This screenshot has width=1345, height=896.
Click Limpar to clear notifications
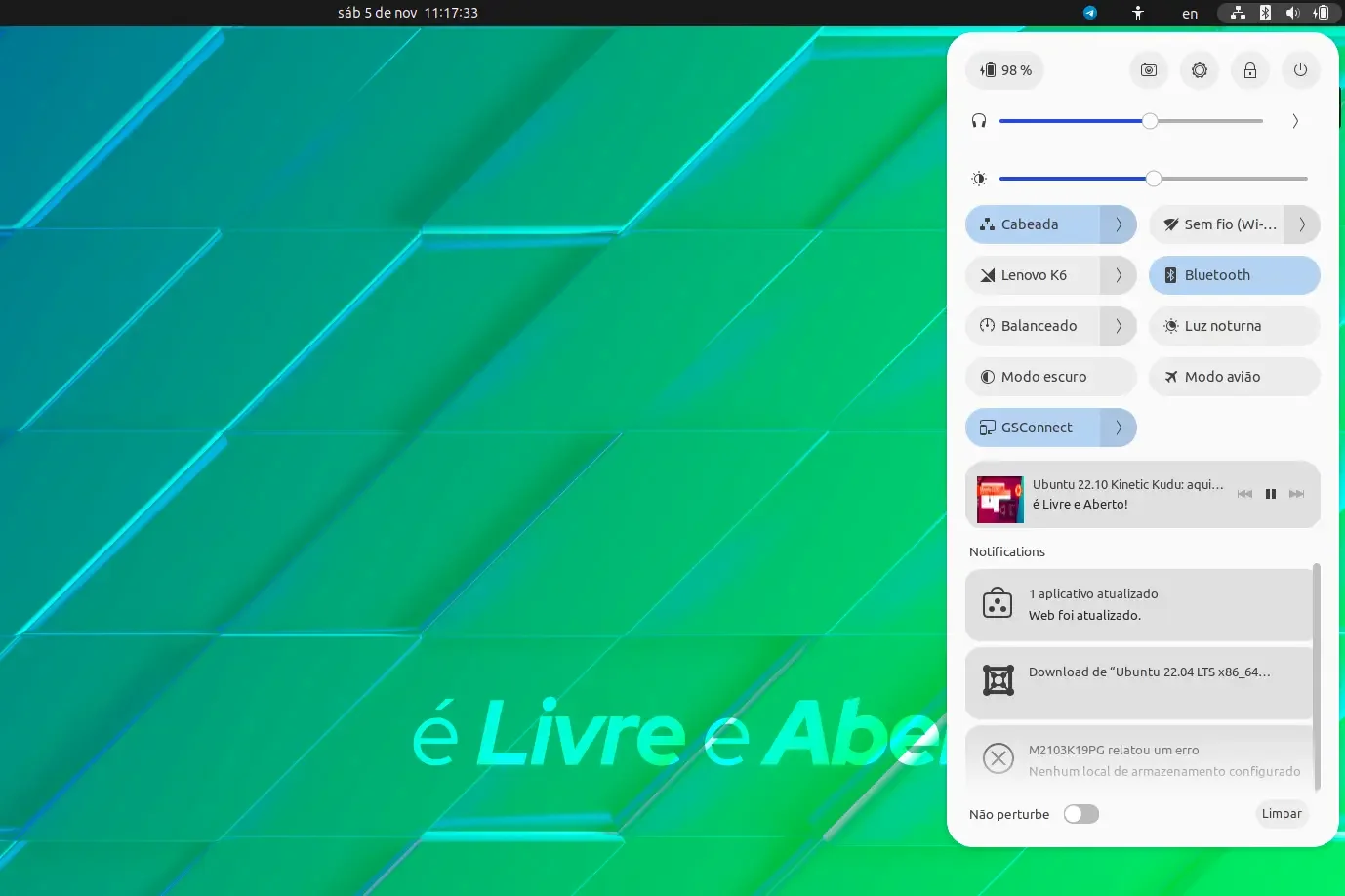[x=1282, y=814]
